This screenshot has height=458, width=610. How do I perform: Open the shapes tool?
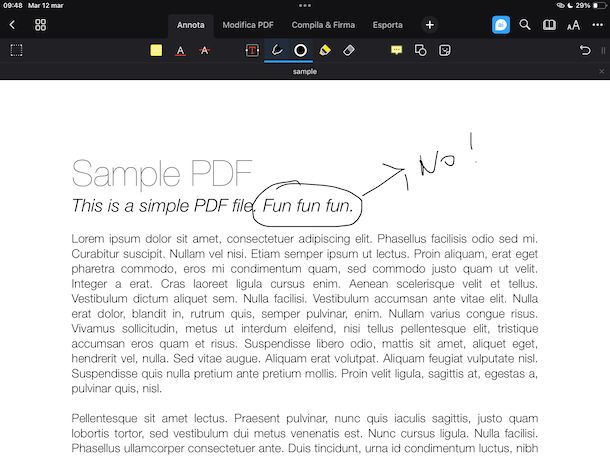421,50
